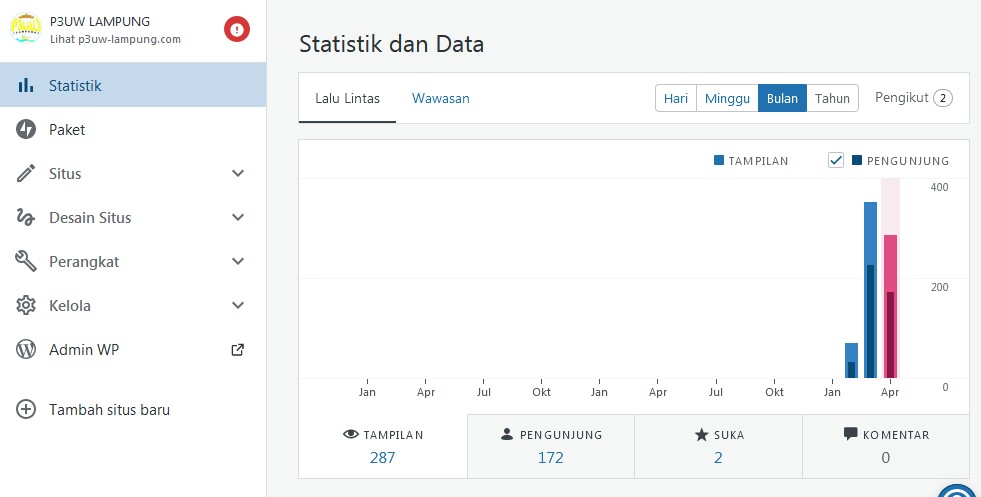Screen dimensions: 981x497
Task: Click the Perangkat wrench icon
Action: coord(26,261)
